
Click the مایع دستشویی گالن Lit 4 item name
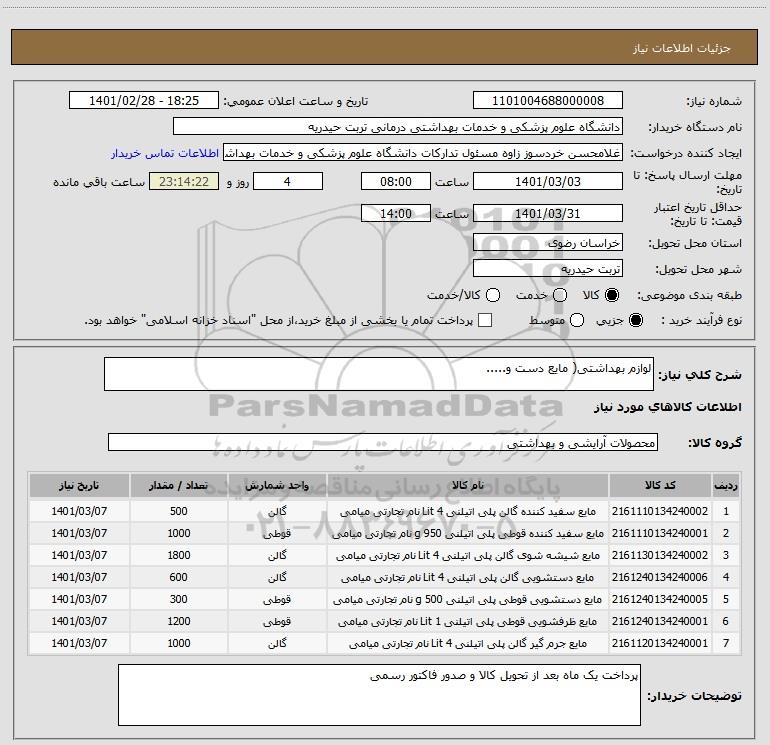(468, 578)
